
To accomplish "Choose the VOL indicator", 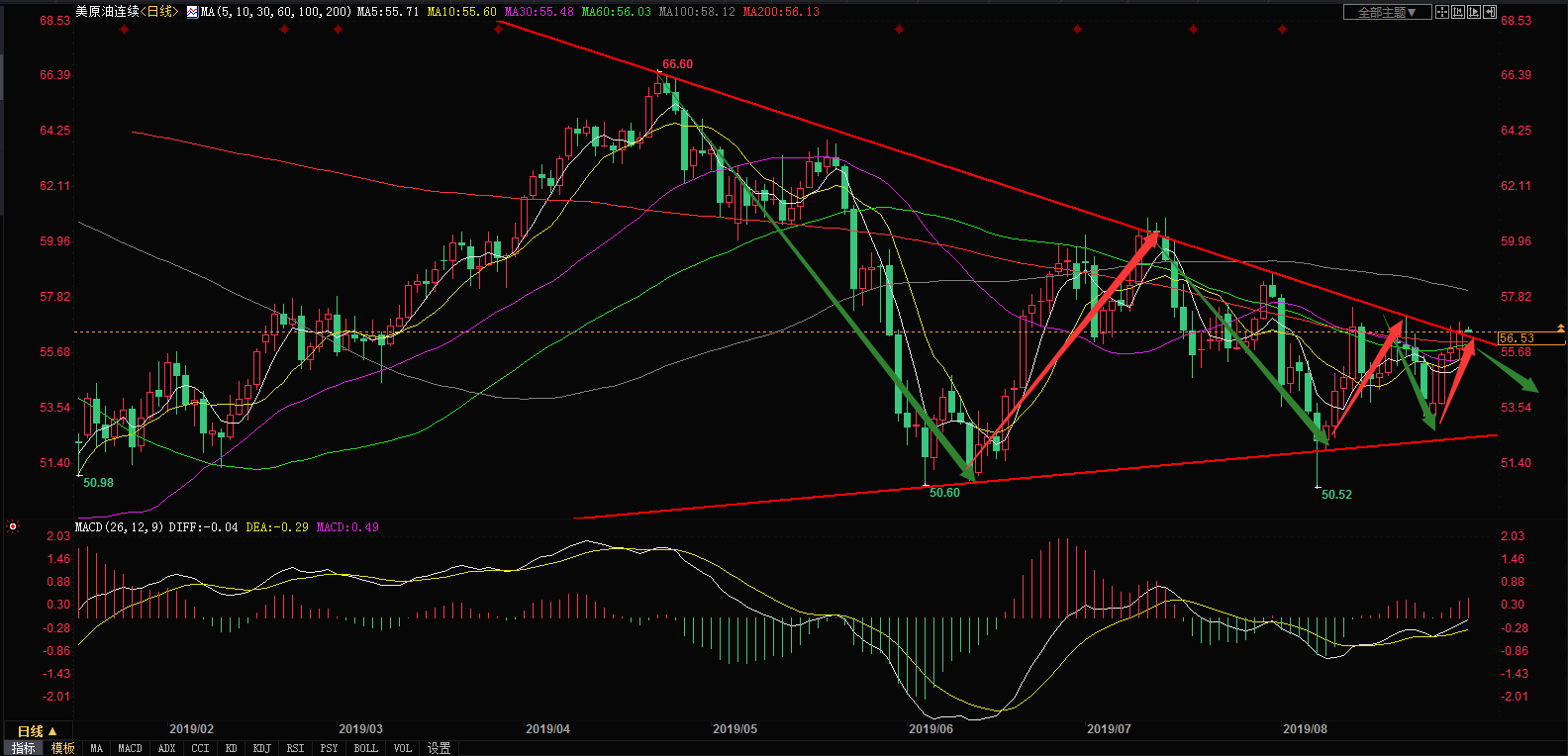I will tap(402, 748).
